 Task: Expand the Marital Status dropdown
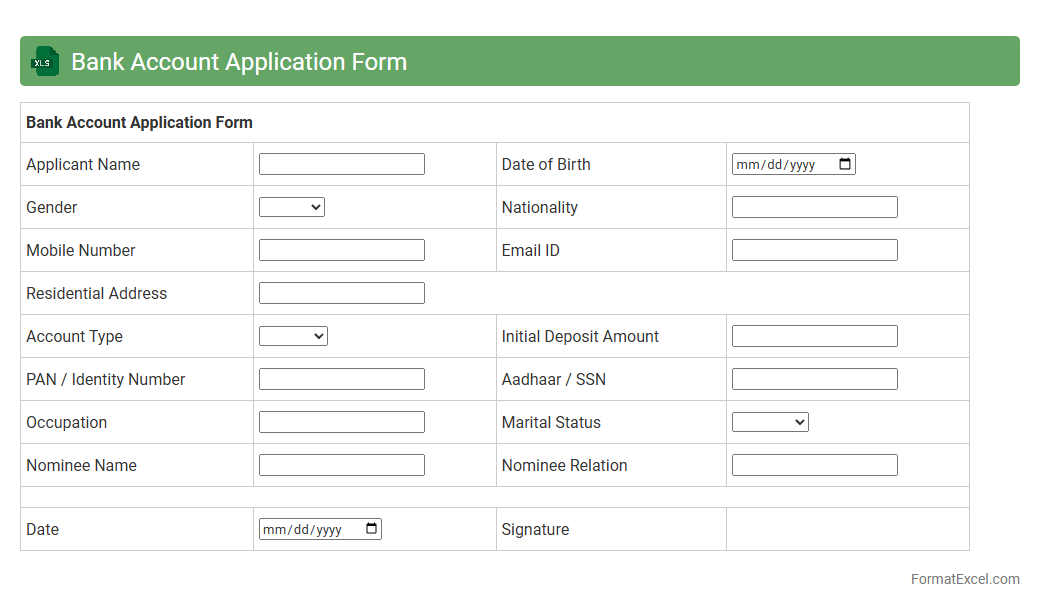pos(769,422)
